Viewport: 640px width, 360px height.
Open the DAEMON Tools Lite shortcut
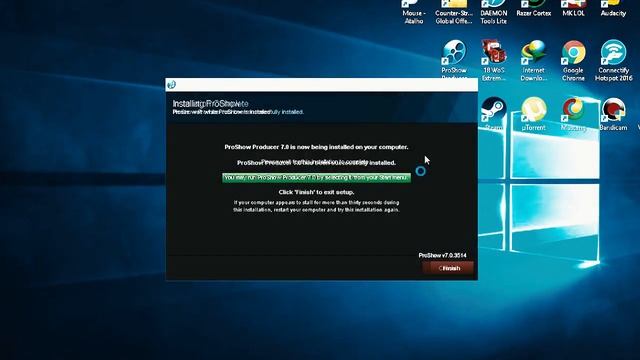[x=493, y=11]
